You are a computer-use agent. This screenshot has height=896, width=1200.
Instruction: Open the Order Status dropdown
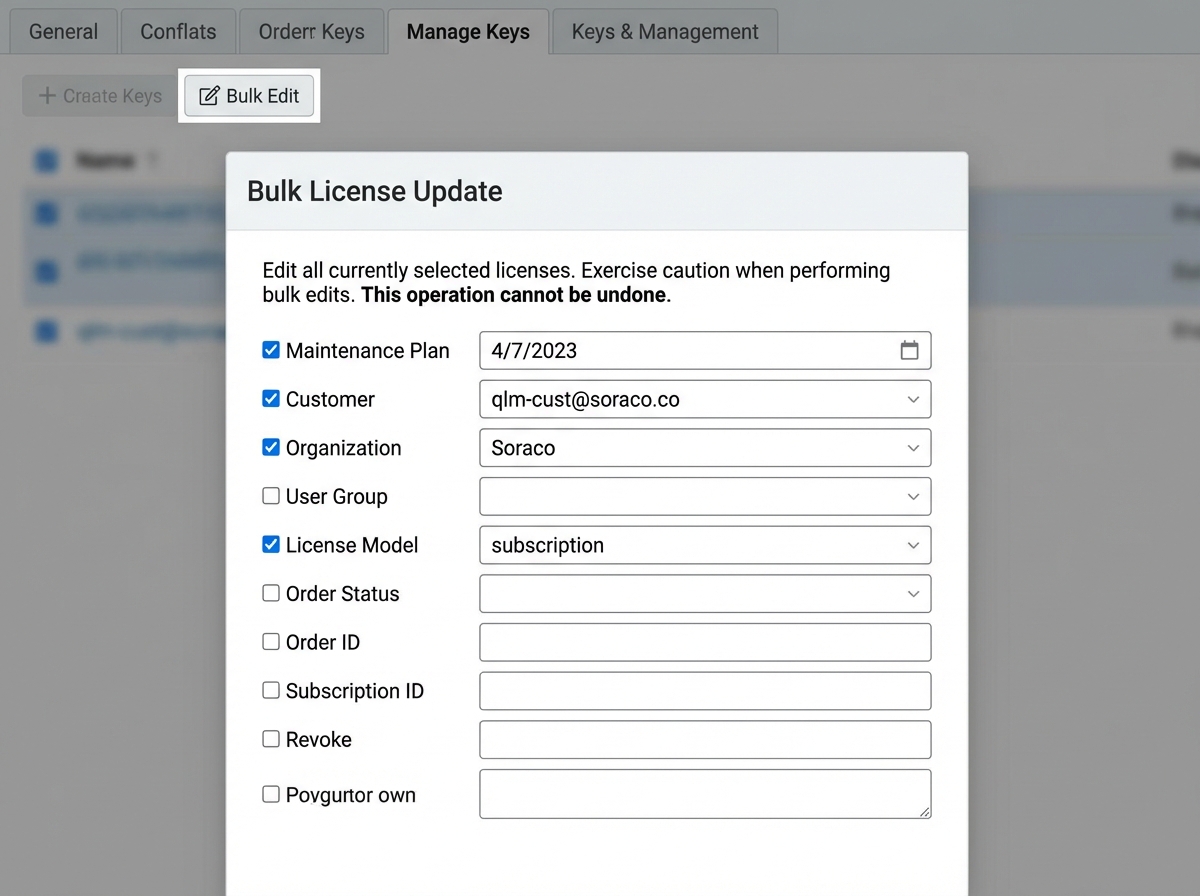(x=705, y=593)
